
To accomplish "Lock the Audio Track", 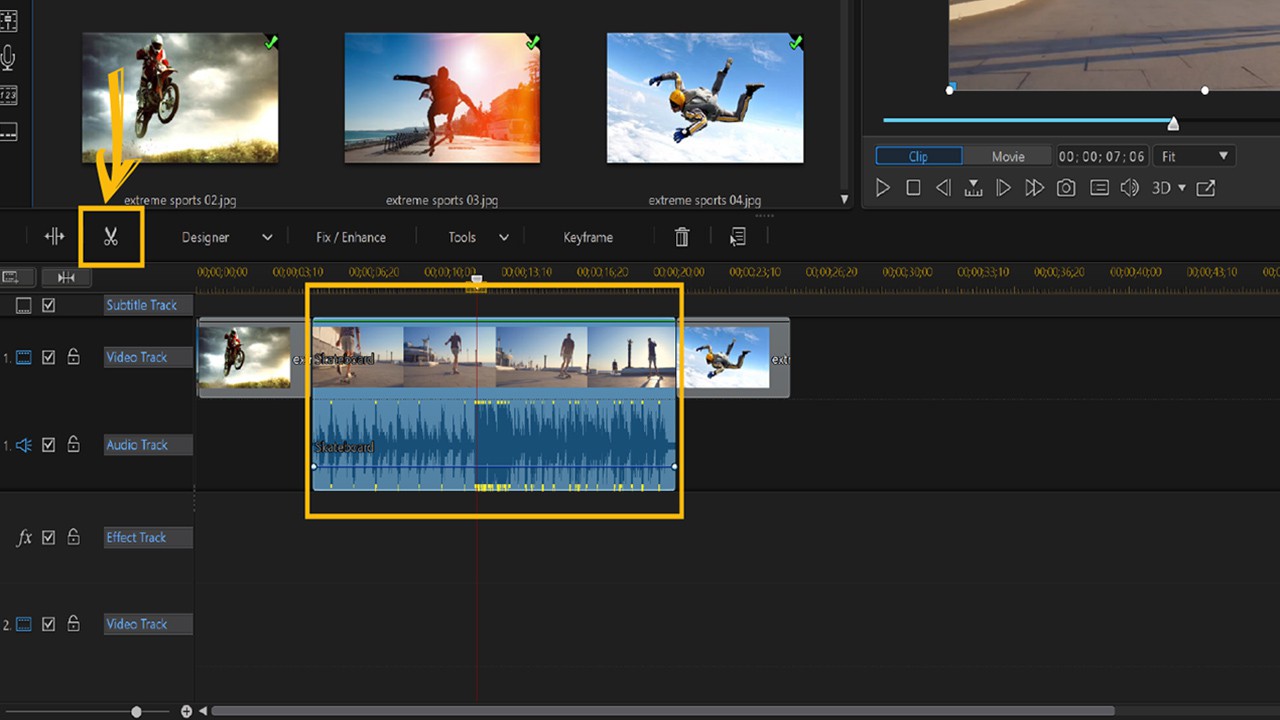I will click(73, 444).
